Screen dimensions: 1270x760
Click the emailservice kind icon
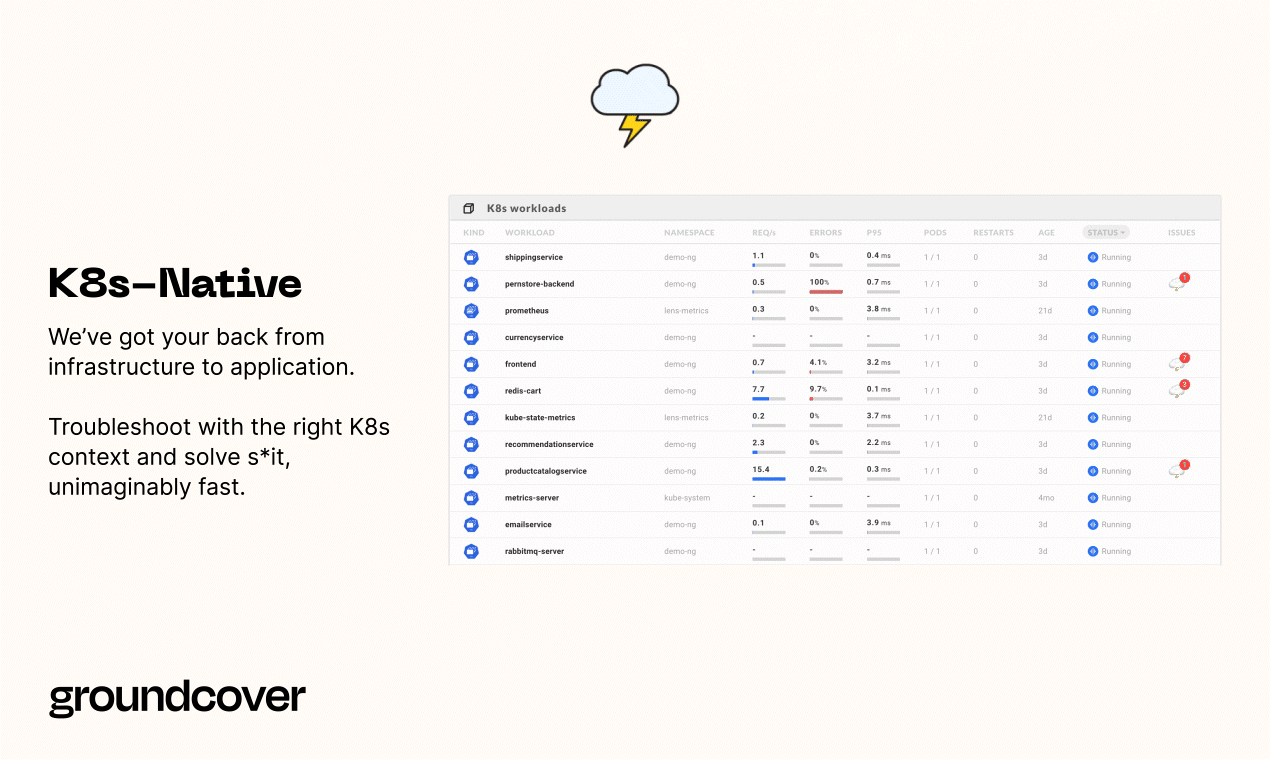pos(471,524)
